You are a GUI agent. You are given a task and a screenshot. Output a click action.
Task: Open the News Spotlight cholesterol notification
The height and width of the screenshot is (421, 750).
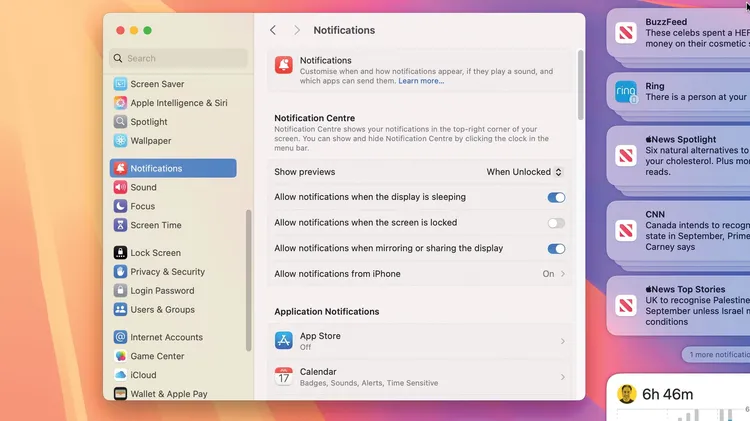click(678, 156)
